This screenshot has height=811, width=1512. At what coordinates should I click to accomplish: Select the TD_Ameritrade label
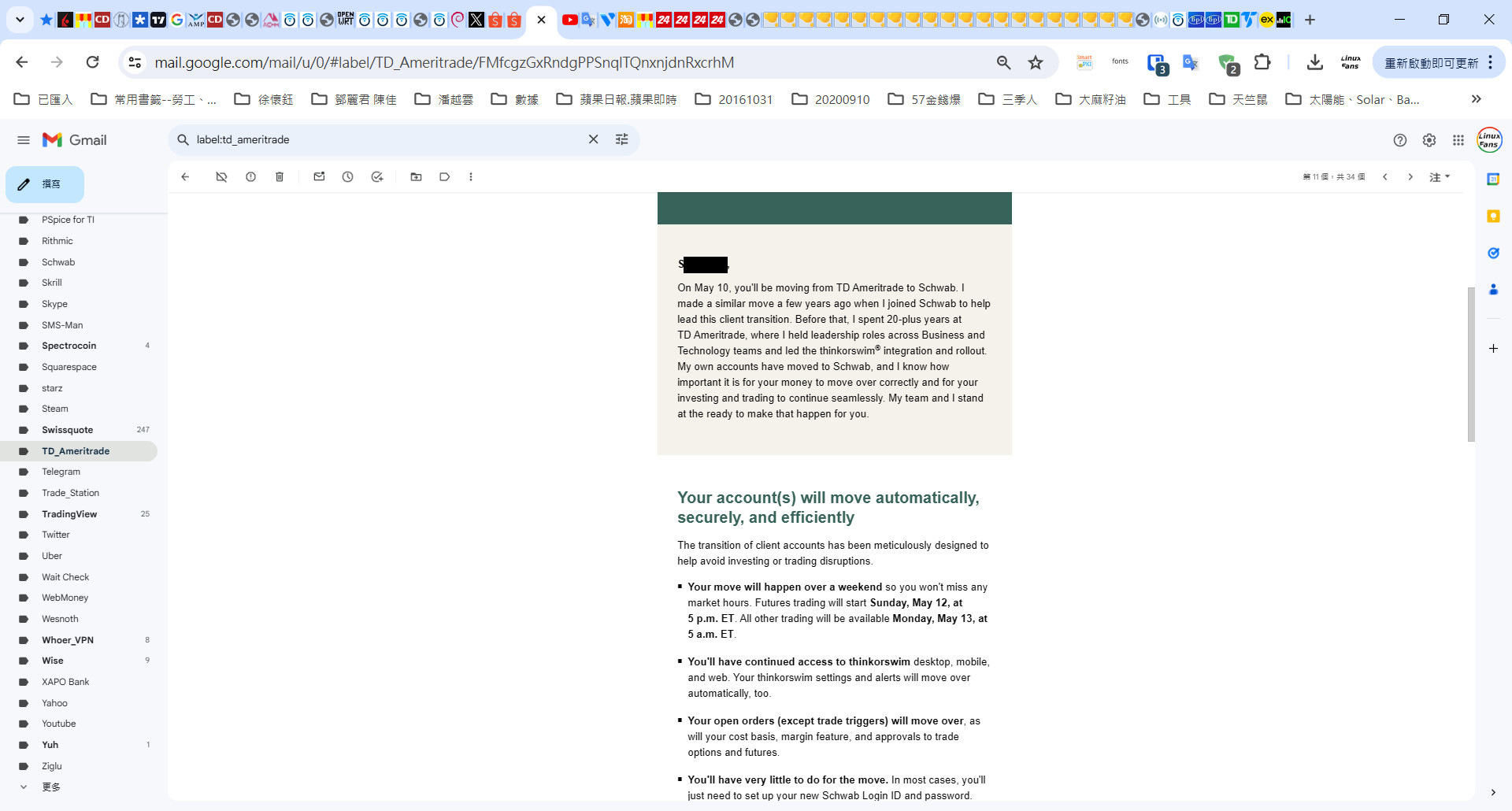pos(79,451)
